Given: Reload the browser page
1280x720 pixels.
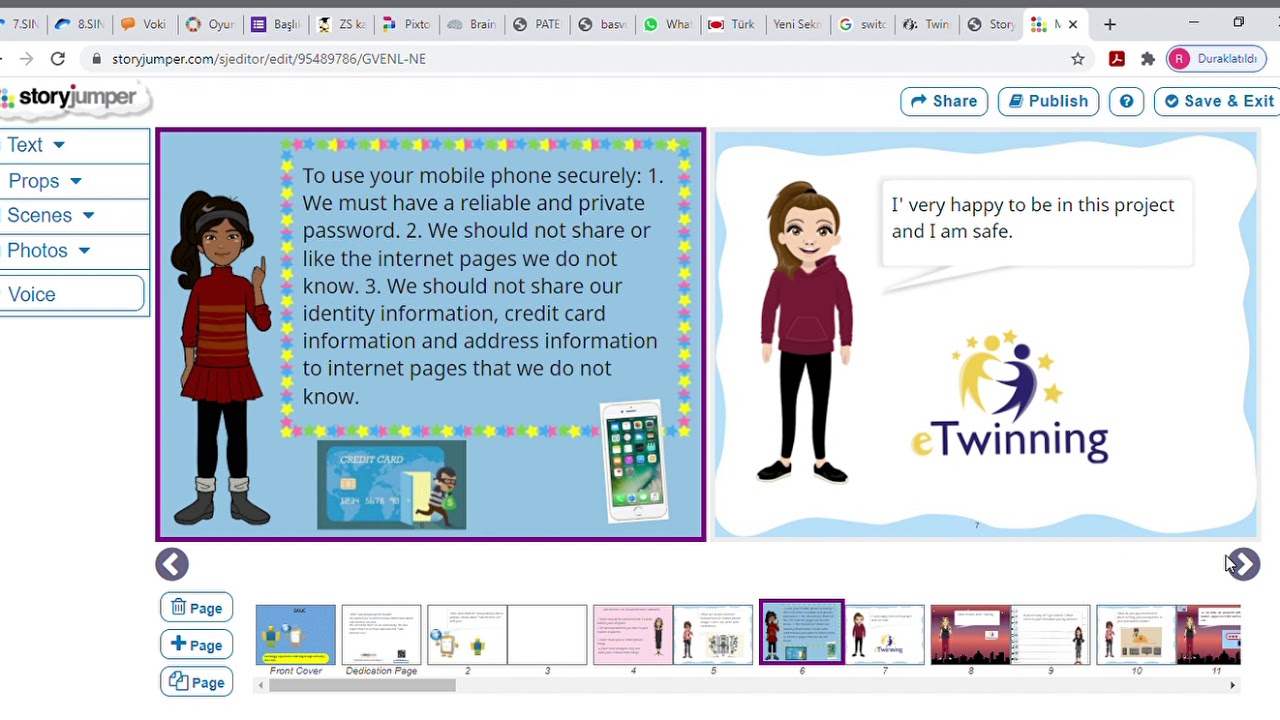Looking at the screenshot, I should coord(58,59).
